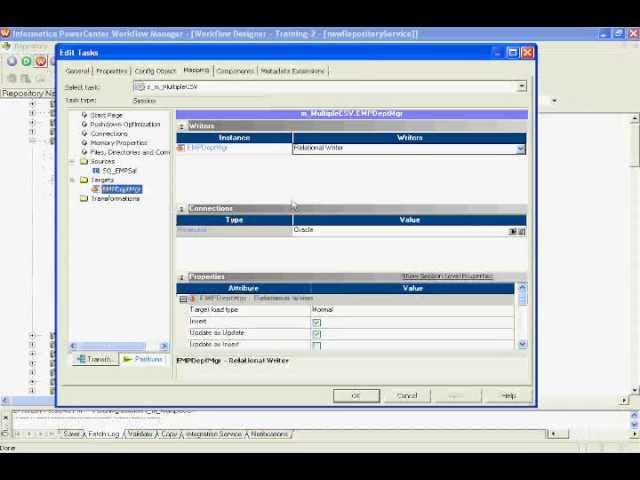Viewport: 640px width, 480px height.
Task: Select the Mapping tab
Action: [x=196, y=70]
